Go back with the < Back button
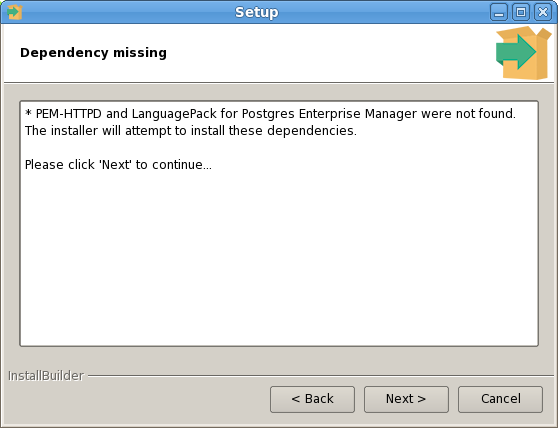 click(312, 399)
